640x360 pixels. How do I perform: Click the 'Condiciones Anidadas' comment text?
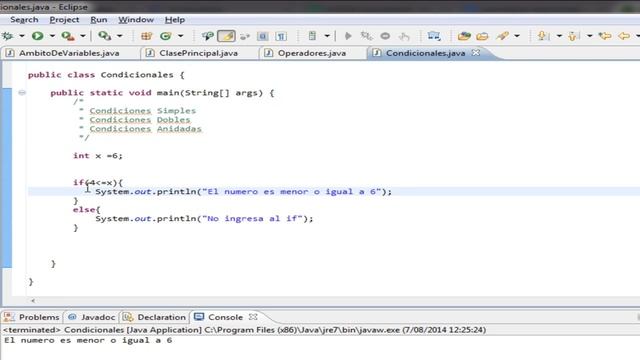pyautogui.click(x=145, y=129)
